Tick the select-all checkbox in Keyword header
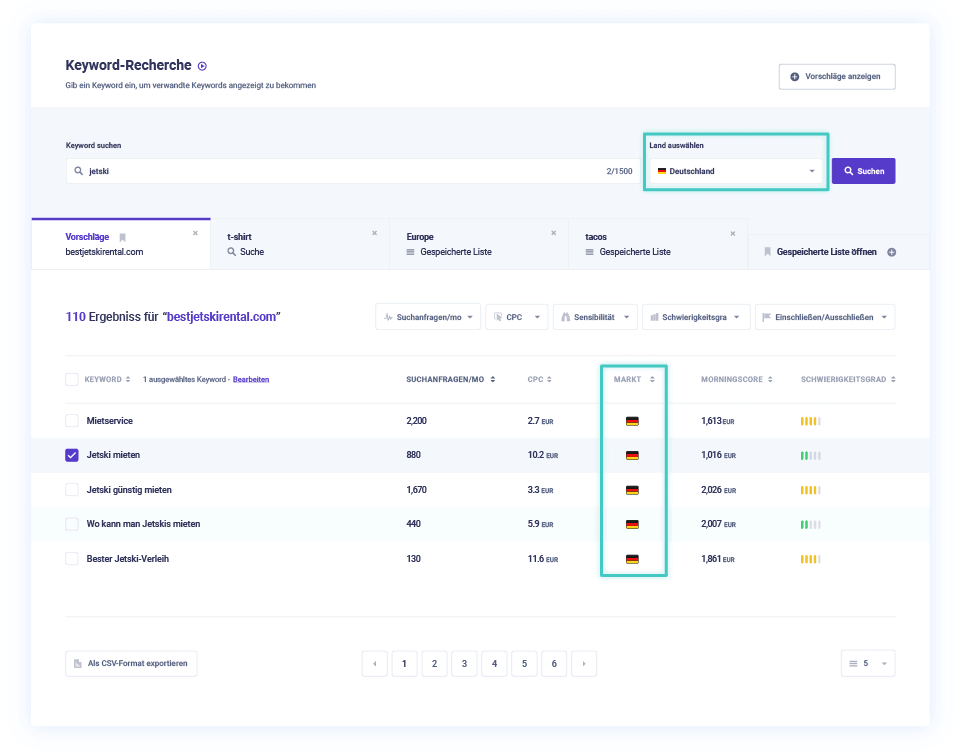 (72, 380)
